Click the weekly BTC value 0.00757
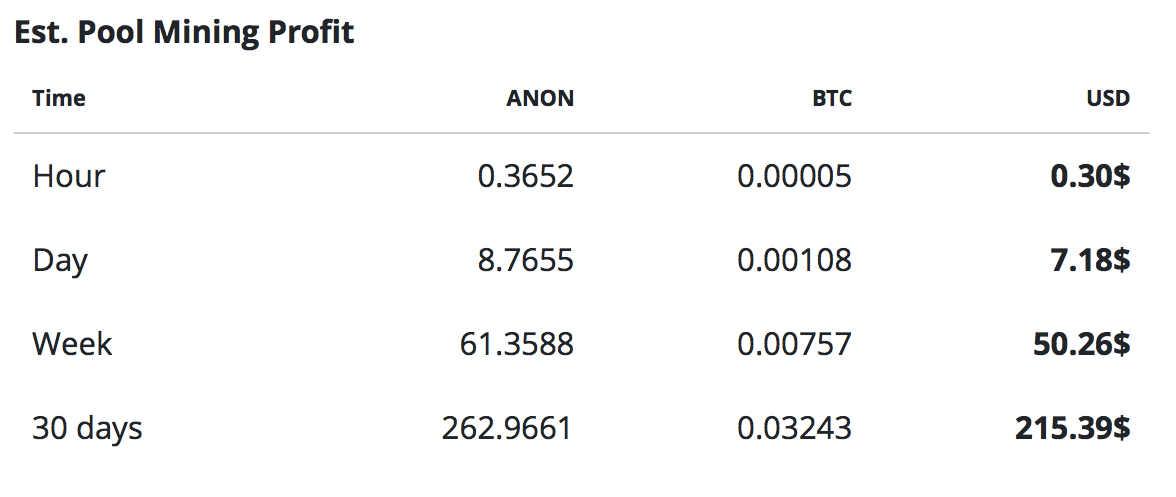 point(795,345)
